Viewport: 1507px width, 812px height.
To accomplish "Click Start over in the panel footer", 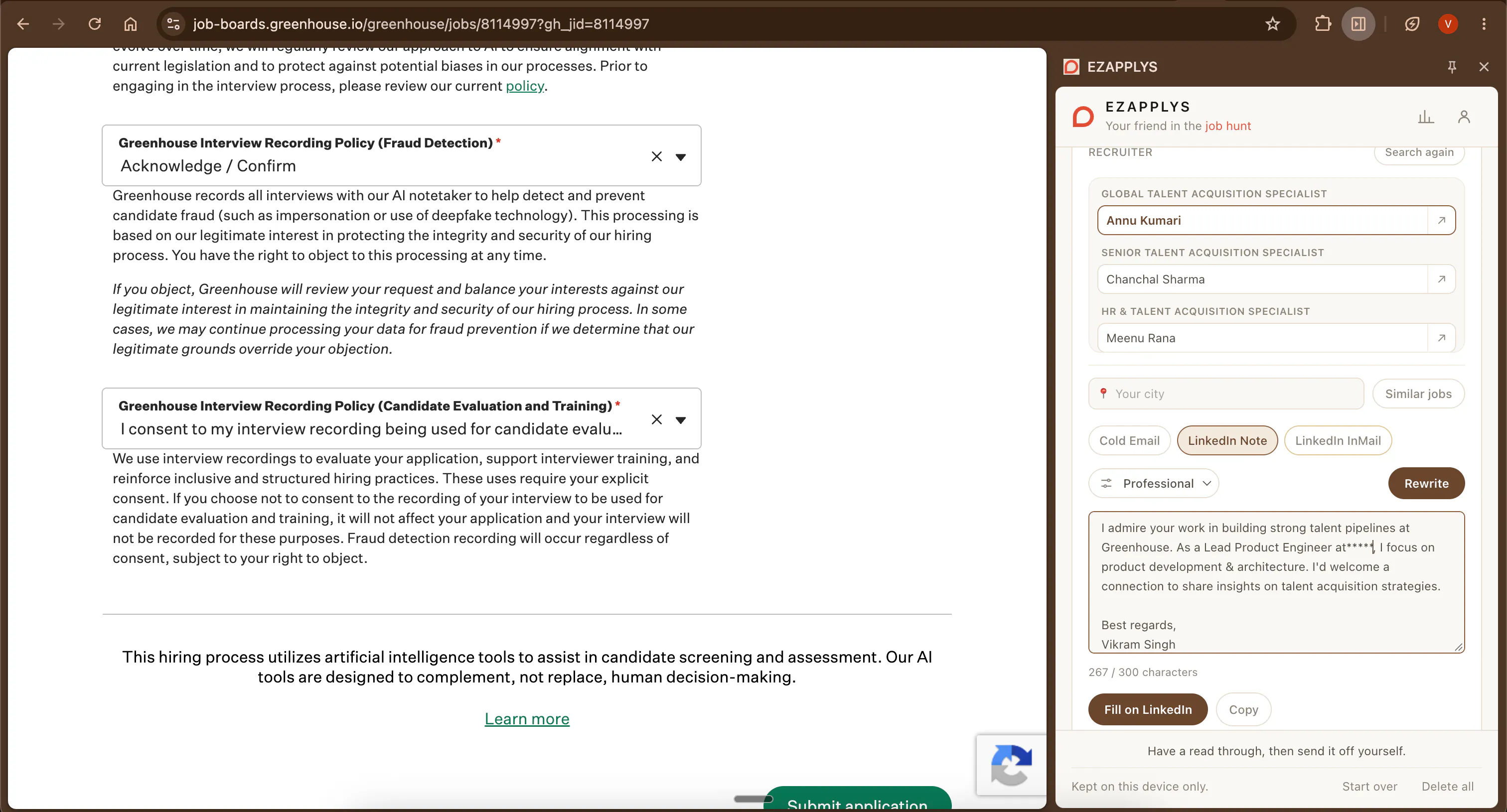I will coord(1369,787).
